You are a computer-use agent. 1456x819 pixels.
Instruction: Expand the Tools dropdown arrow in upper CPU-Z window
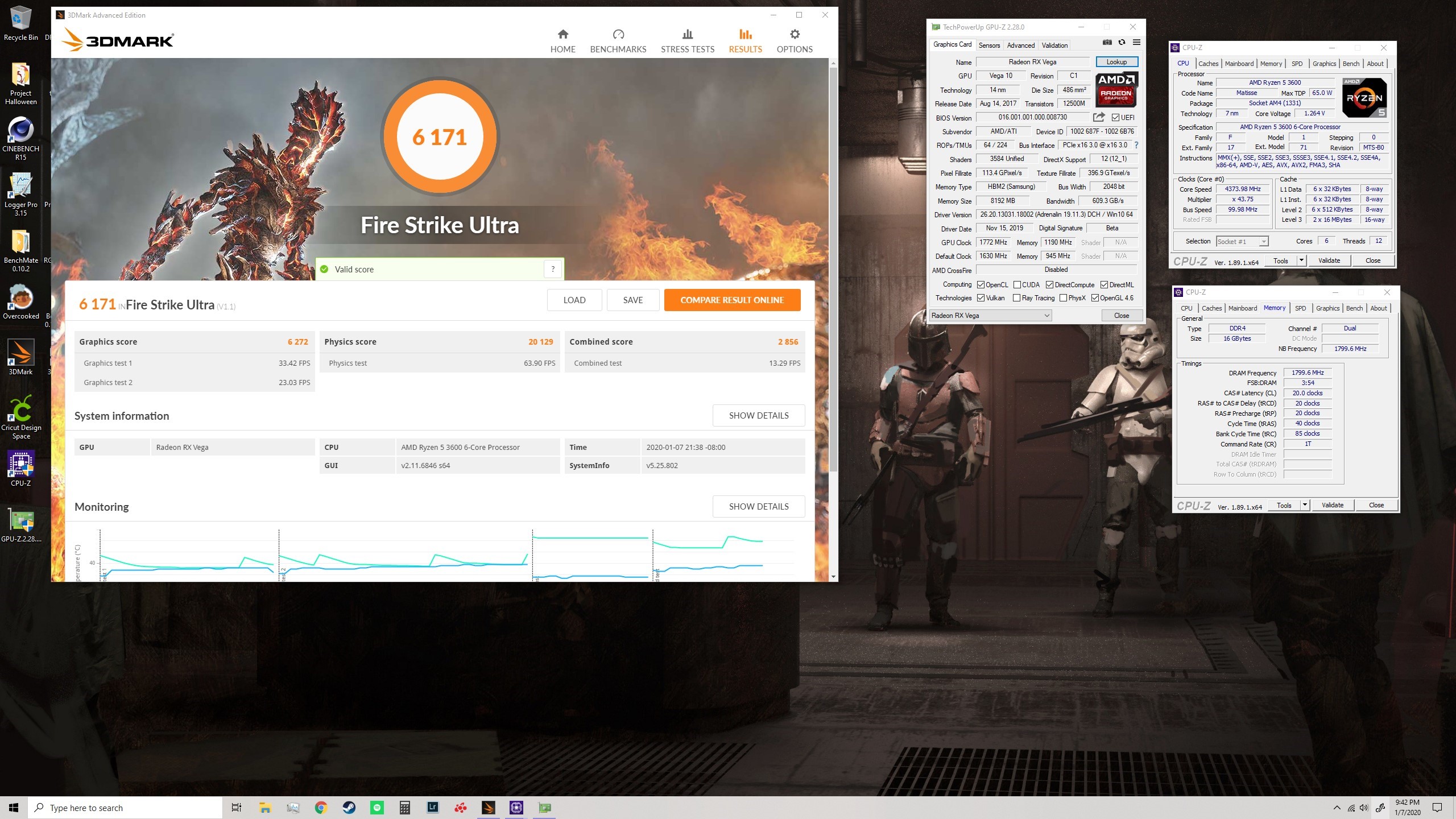click(1301, 260)
